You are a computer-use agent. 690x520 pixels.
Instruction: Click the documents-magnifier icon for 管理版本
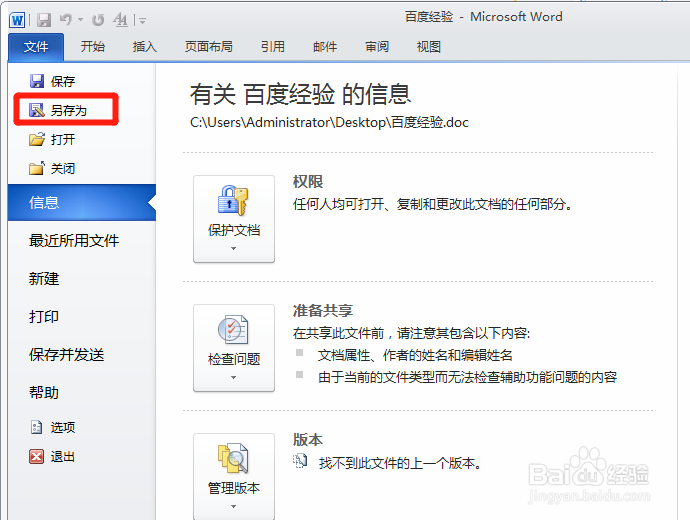point(233,458)
